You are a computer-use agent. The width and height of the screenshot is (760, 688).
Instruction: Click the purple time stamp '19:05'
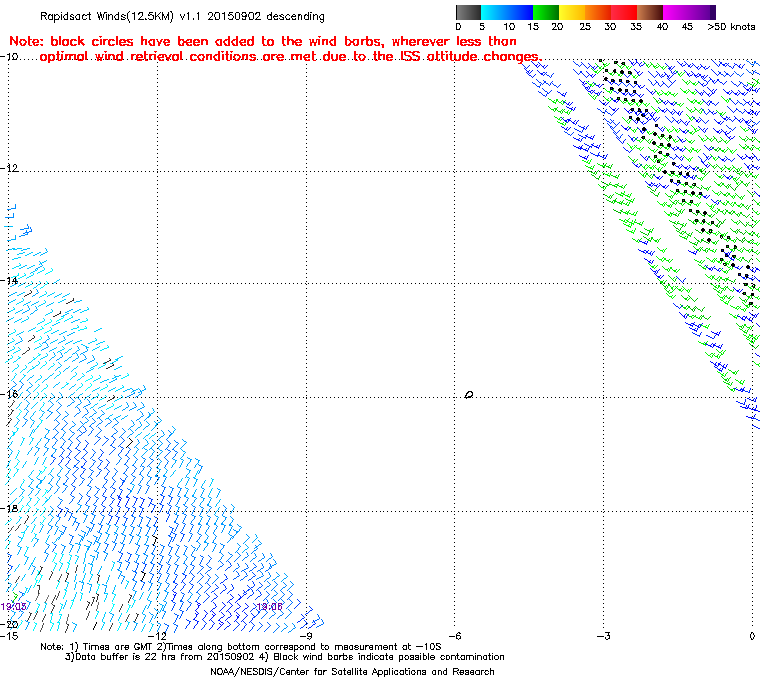(14, 607)
